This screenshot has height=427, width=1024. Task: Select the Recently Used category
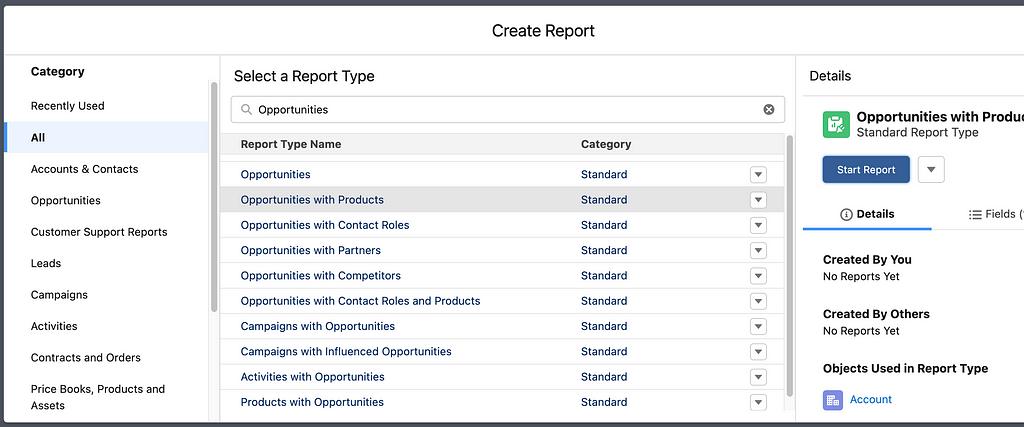67,106
